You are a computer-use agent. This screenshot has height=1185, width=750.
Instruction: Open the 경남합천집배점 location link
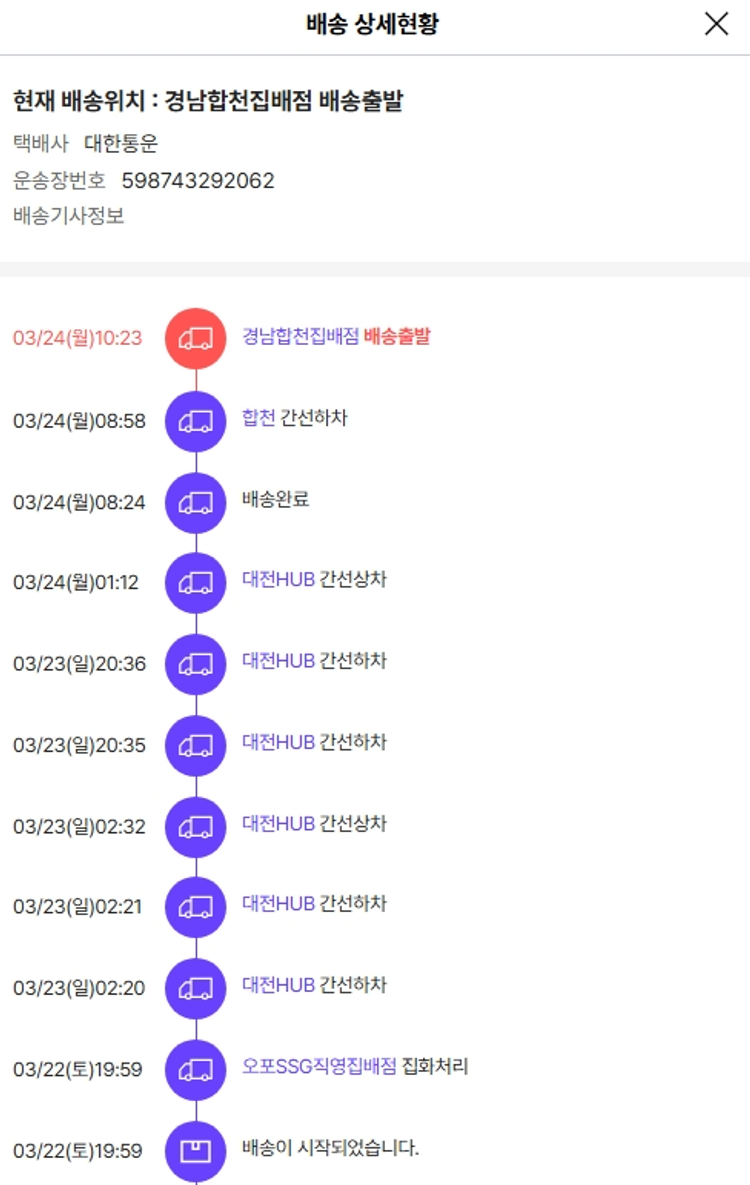click(300, 337)
